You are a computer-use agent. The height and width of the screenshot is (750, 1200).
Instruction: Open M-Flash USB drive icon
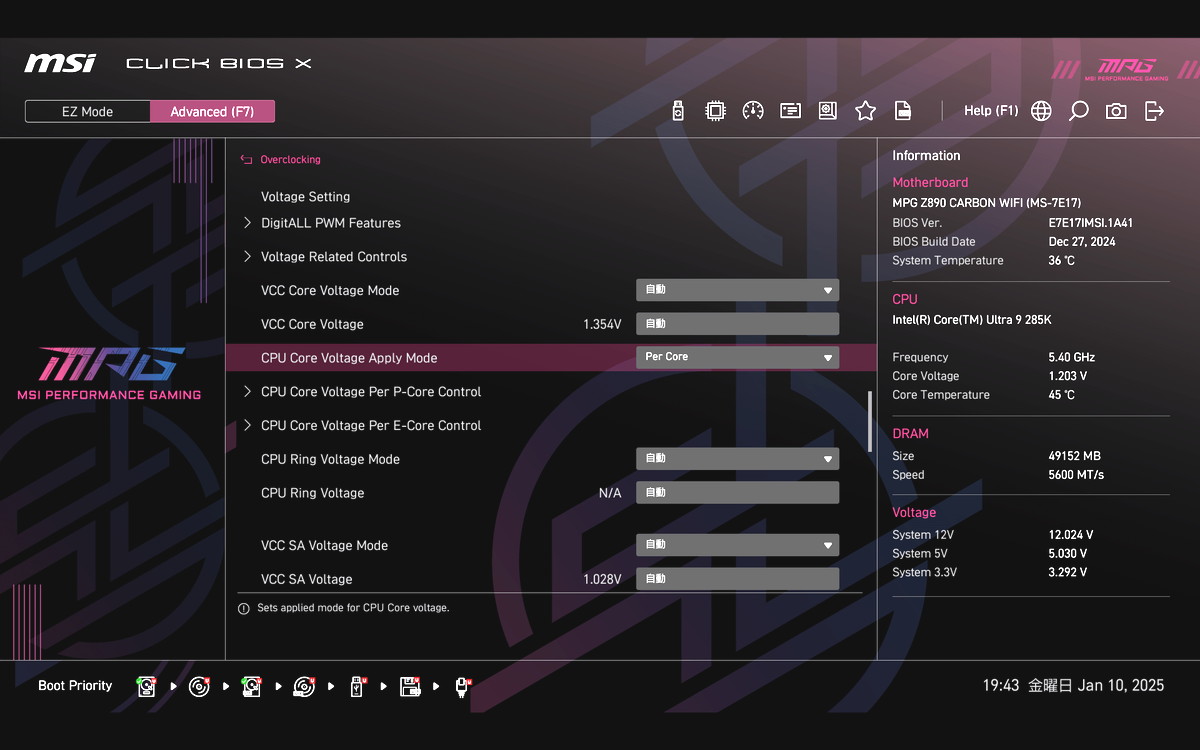[x=678, y=111]
